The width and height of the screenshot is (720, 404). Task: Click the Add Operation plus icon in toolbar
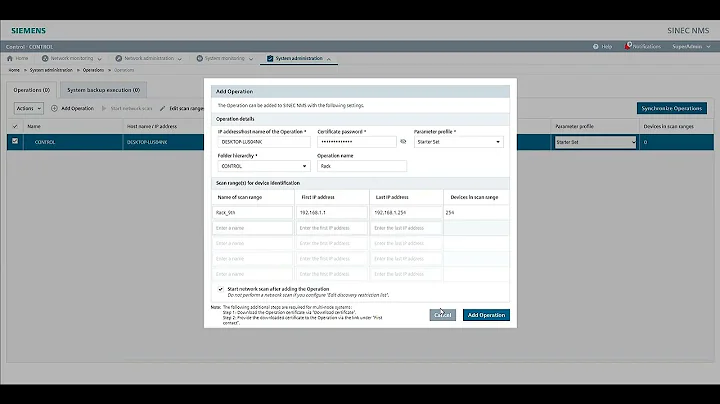pyautogui.click(x=54, y=108)
